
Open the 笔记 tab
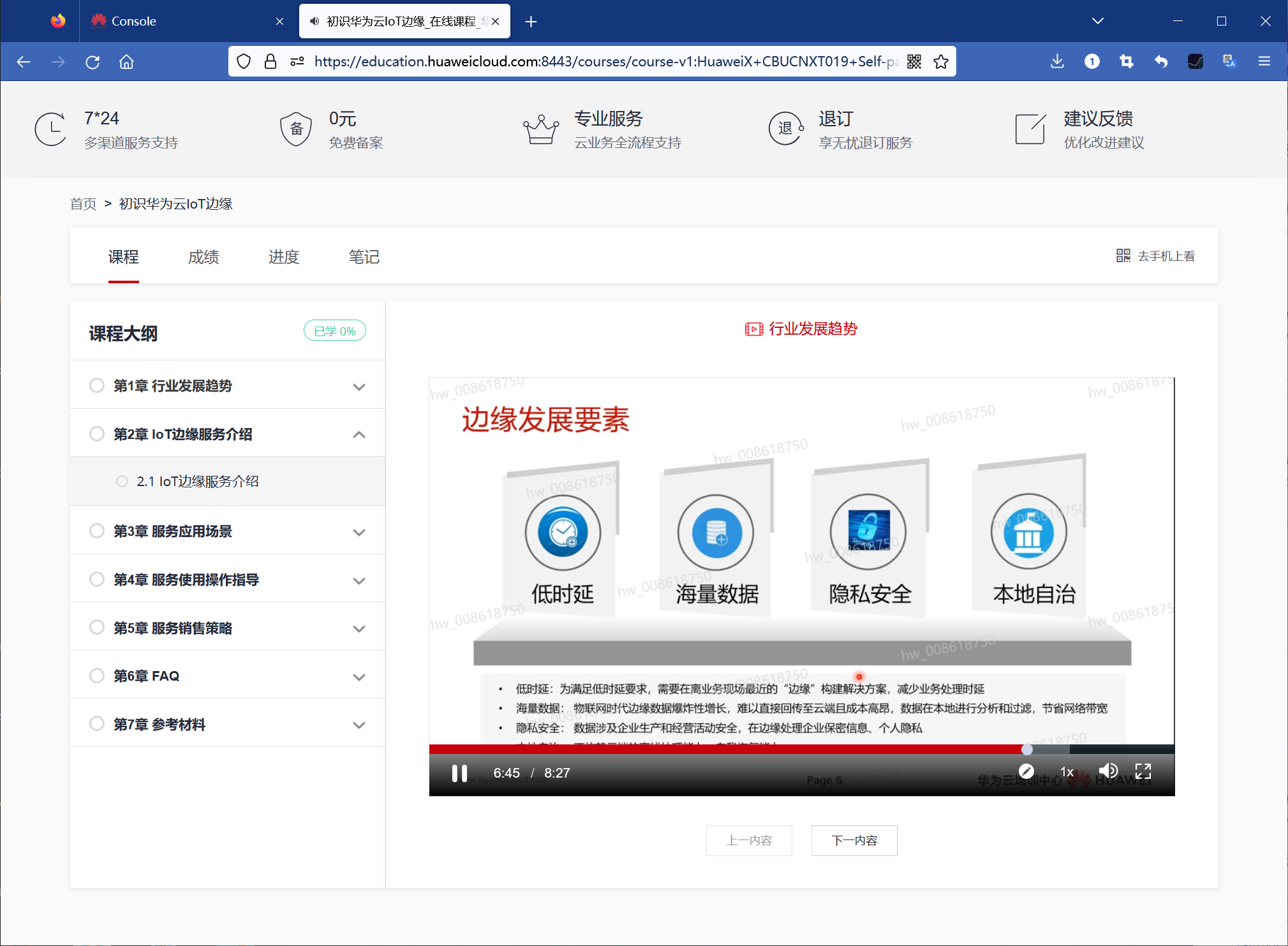click(364, 257)
